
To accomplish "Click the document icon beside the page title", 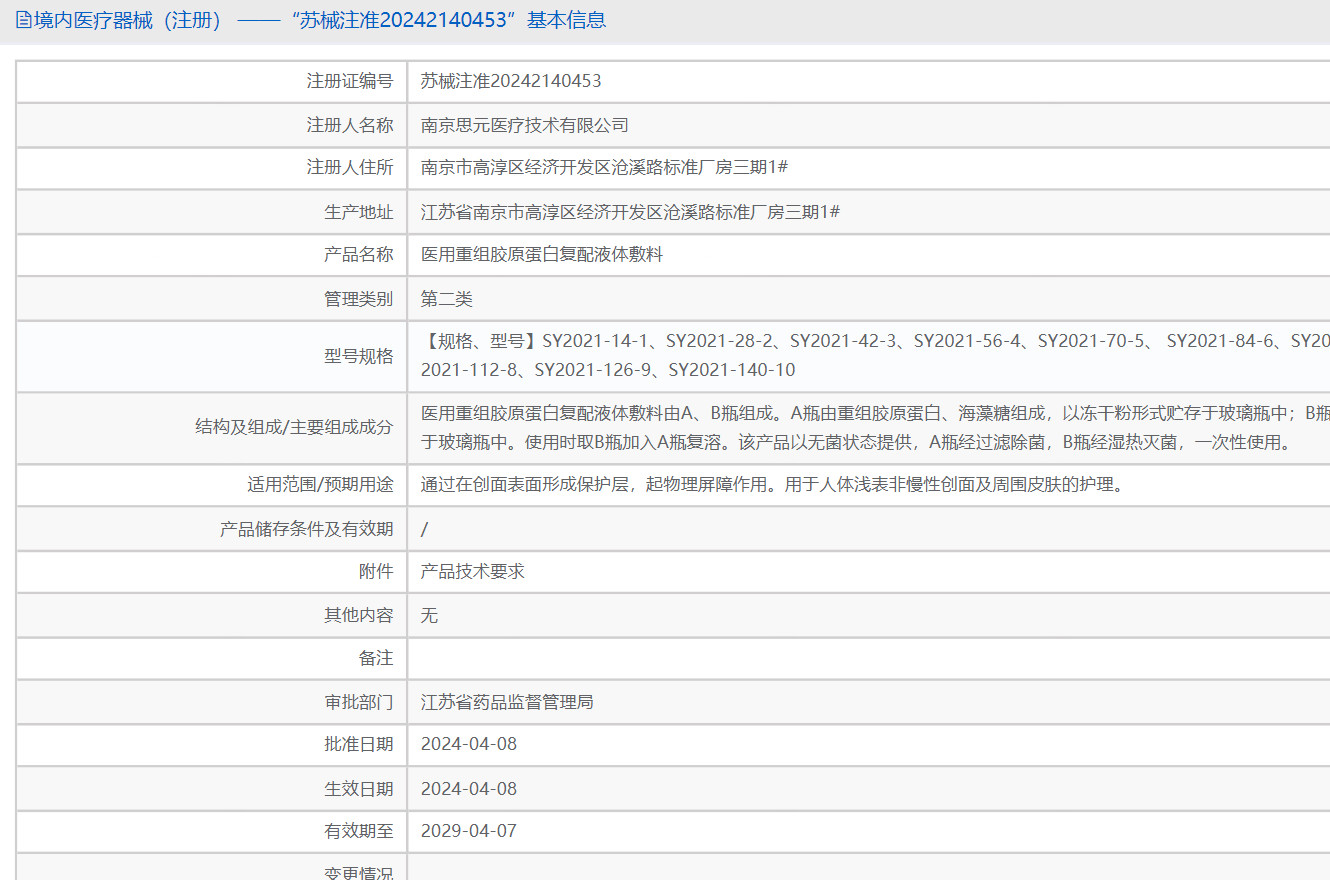I will coord(23,20).
